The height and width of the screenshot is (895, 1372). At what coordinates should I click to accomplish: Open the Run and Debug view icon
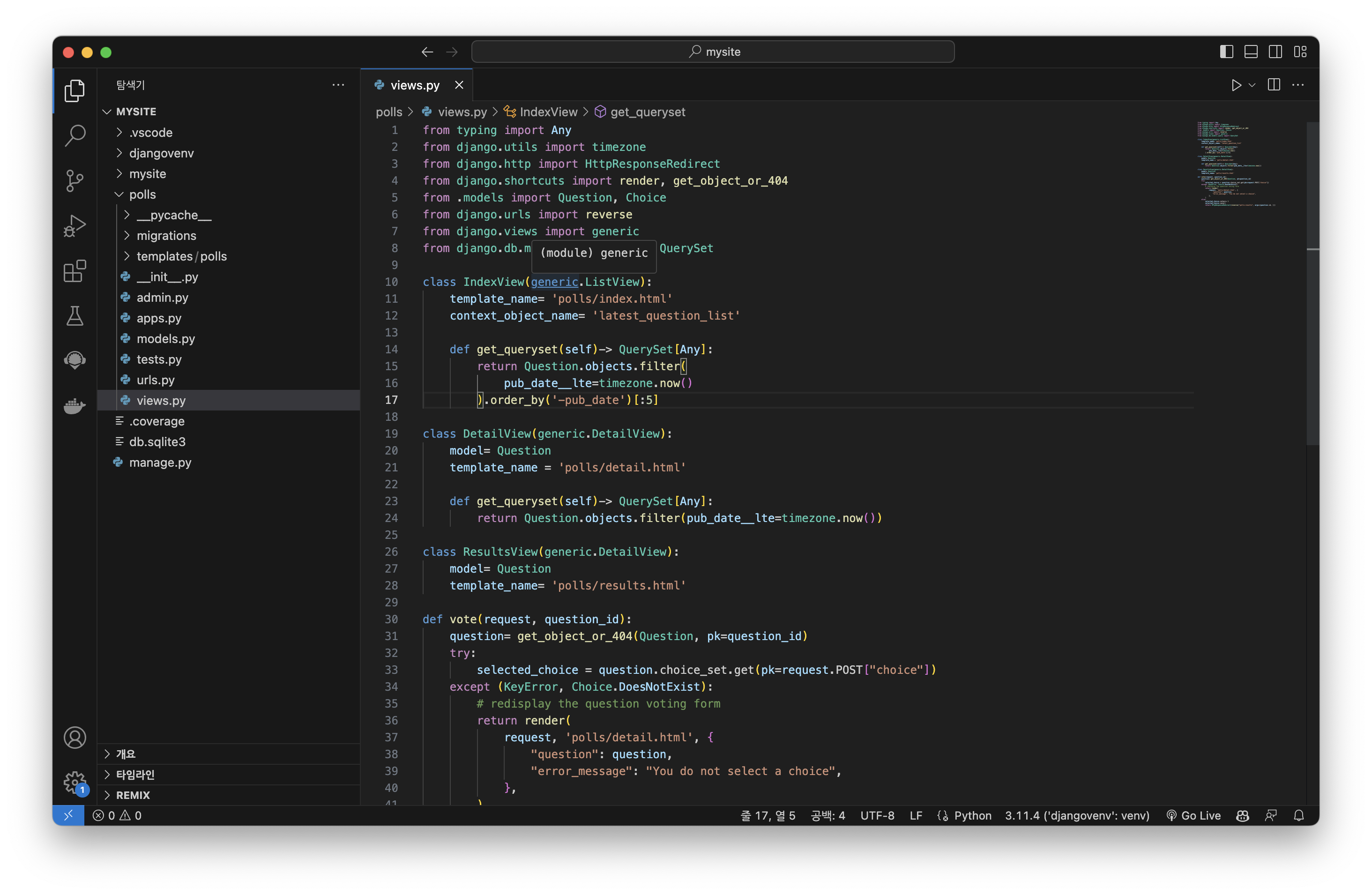75,225
